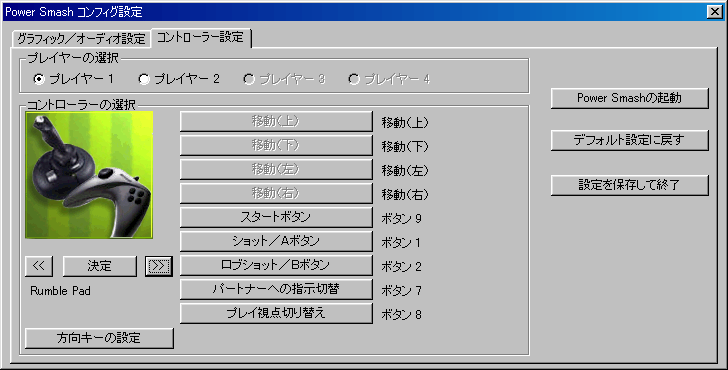Assign the ショット／Aボタン mapping
Image resolution: width=728 pixels, height=370 pixels.
[x=276, y=241]
